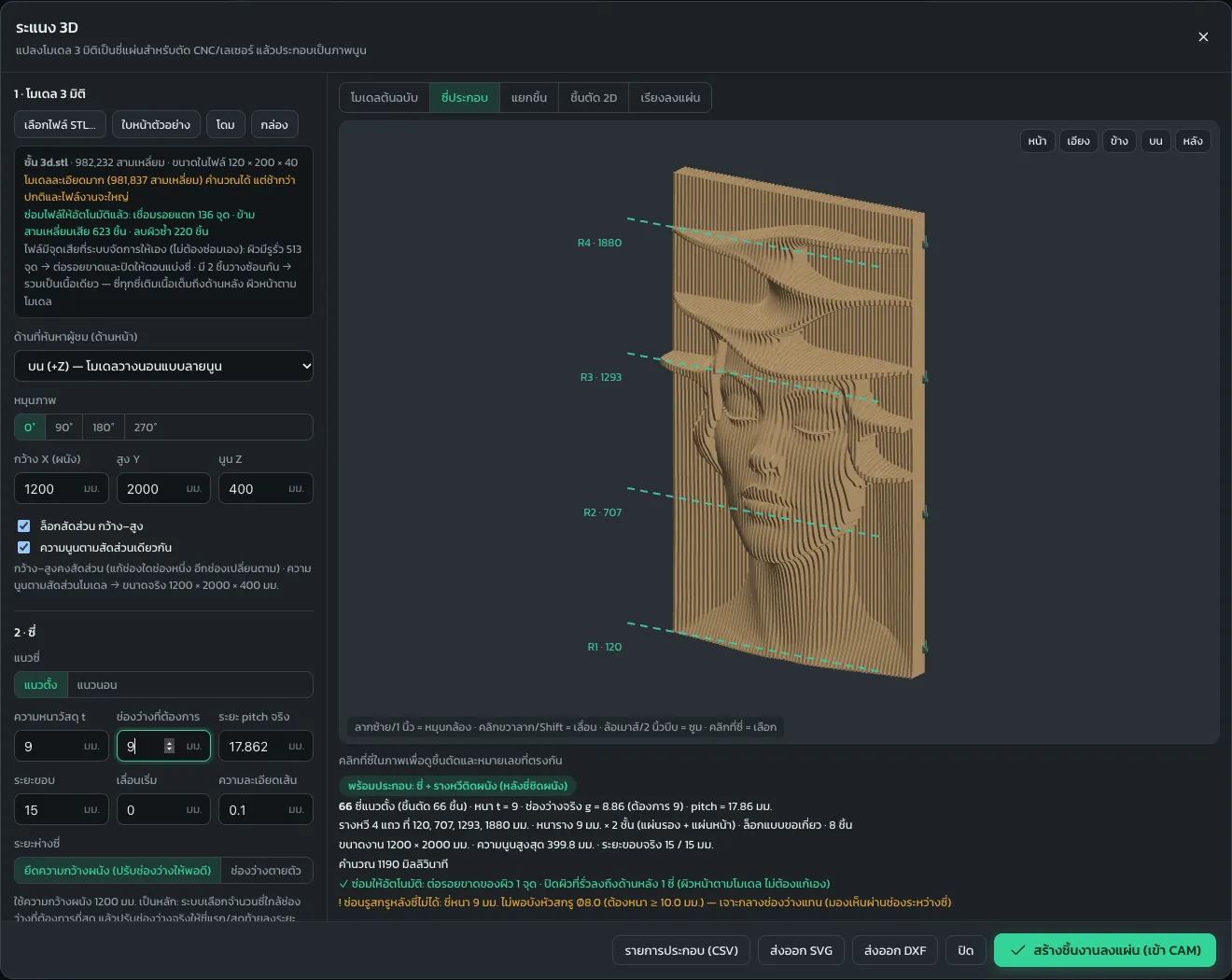Click the ส่งออก SVG button
1232x980 pixels.
point(801,950)
